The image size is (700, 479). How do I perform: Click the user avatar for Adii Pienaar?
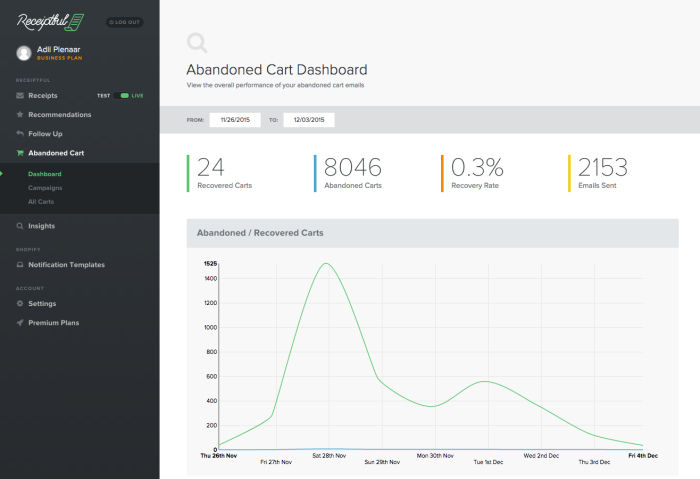24,53
